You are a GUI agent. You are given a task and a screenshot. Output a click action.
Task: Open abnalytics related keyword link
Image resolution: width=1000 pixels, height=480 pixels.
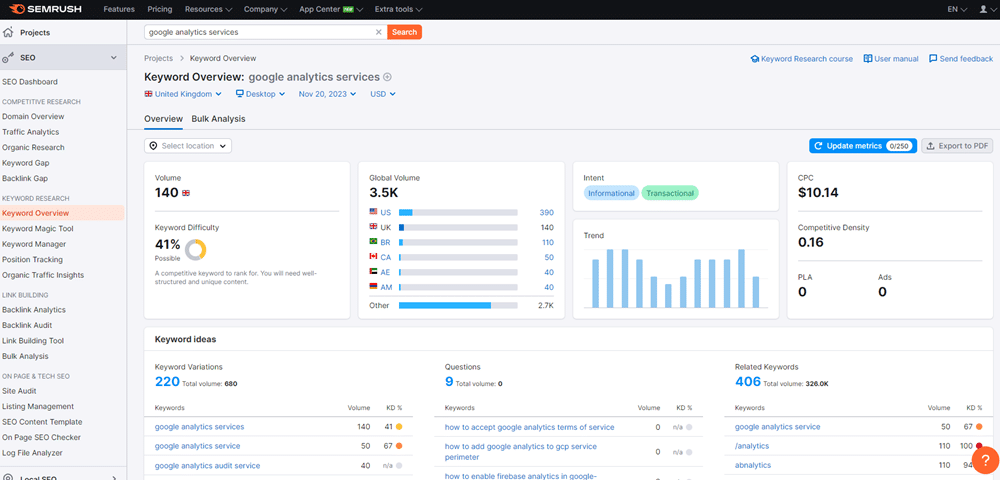click(753, 465)
